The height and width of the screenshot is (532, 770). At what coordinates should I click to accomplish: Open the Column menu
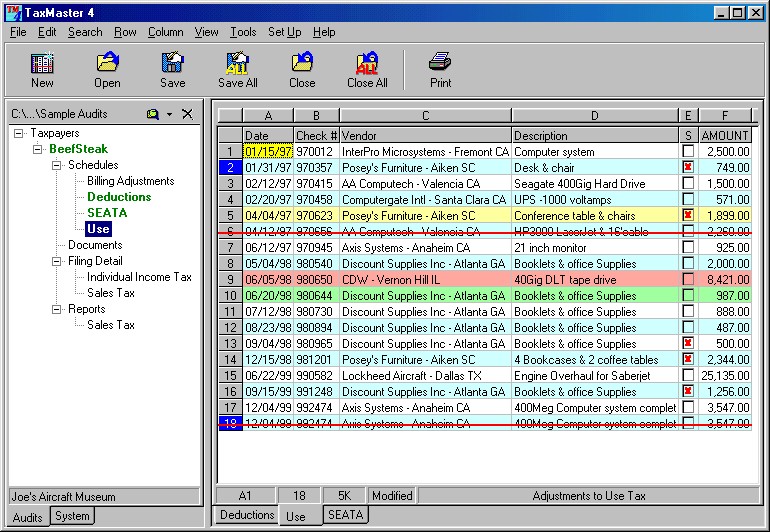(x=165, y=32)
